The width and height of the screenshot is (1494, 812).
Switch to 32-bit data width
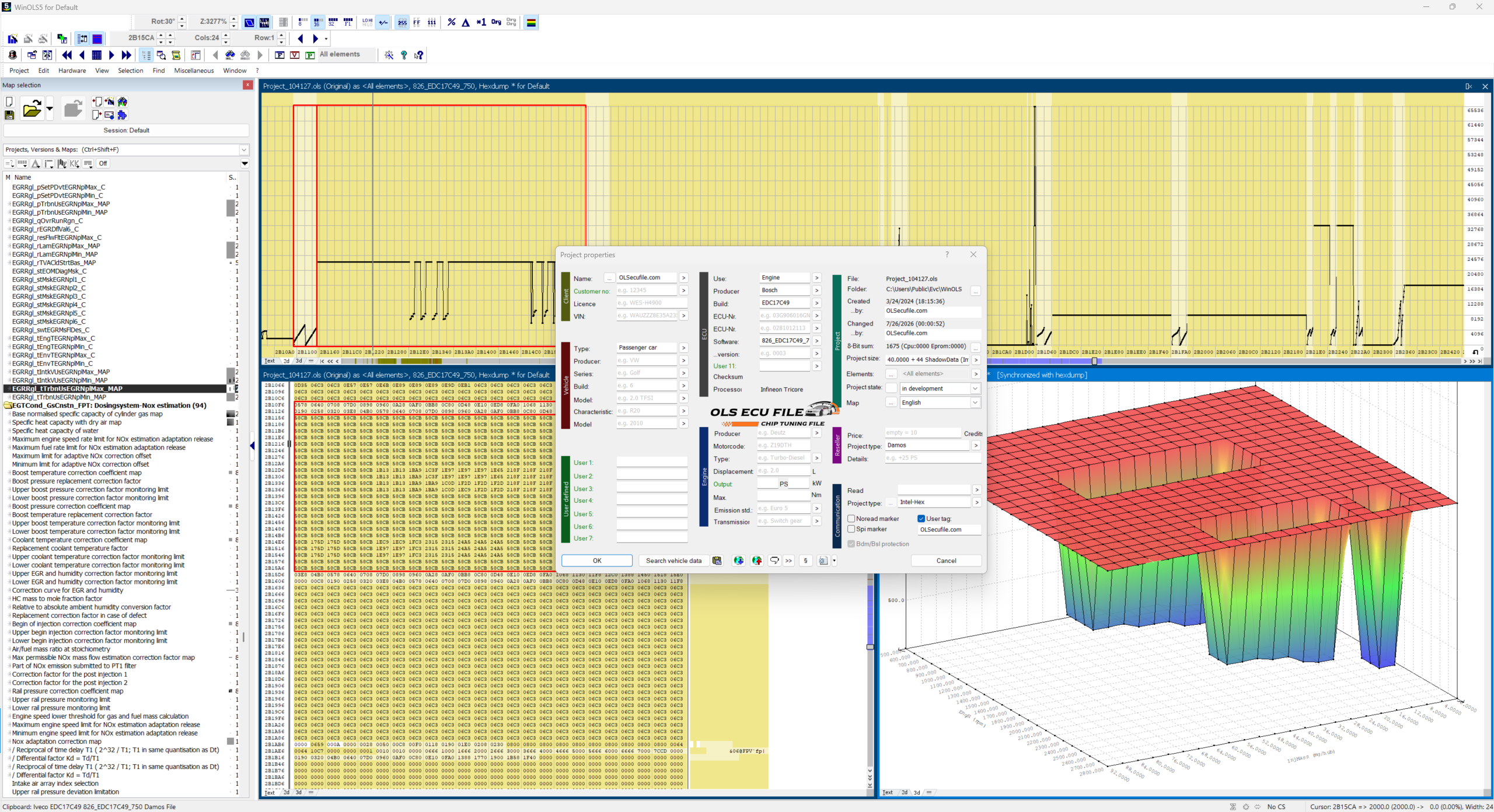333,22
